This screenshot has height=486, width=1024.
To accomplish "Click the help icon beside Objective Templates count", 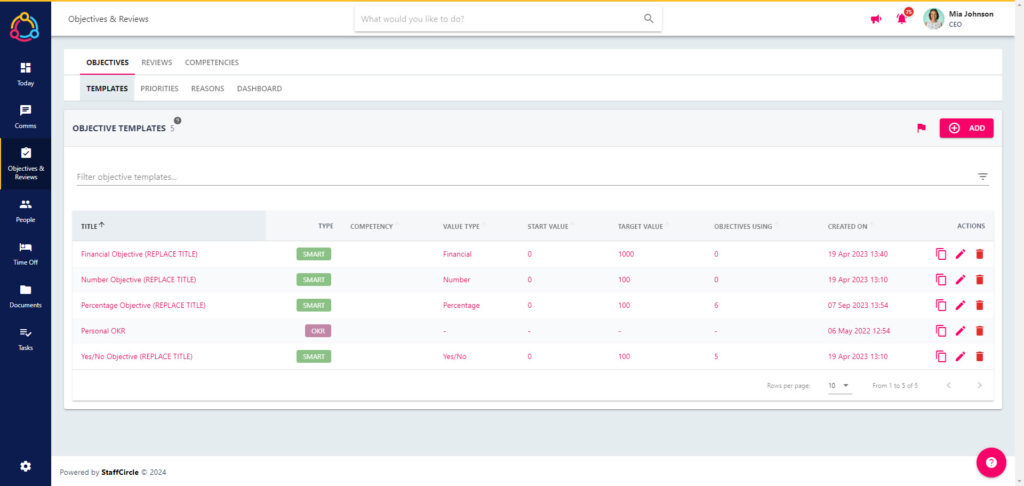I will pos(178,120).
